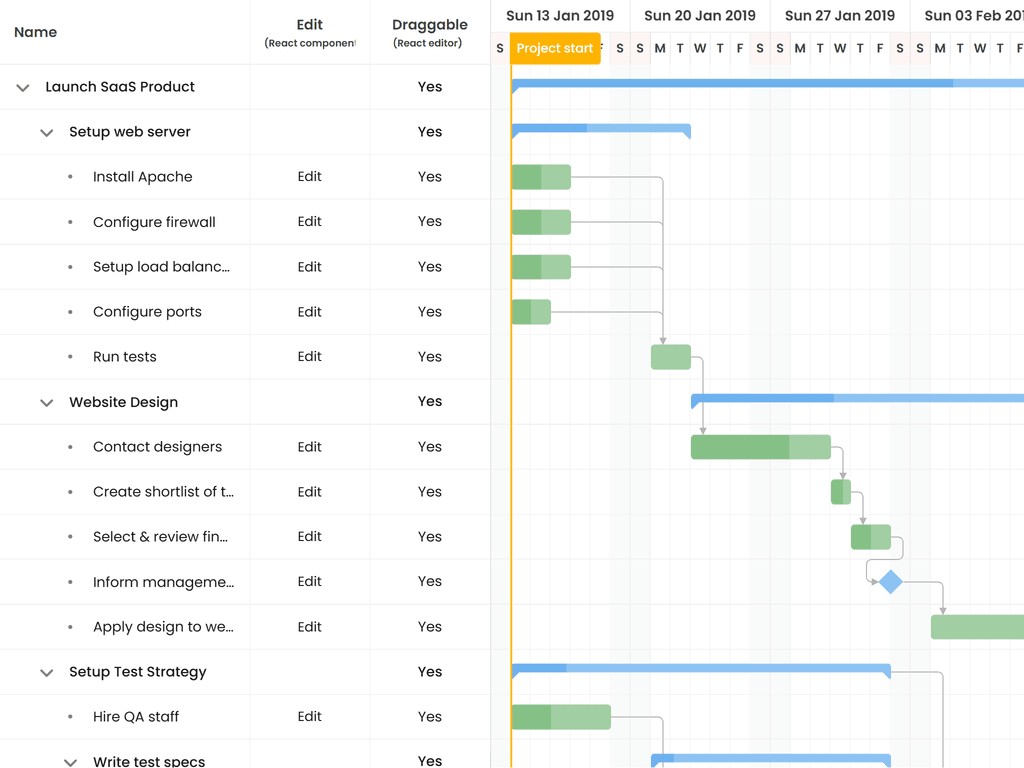Click the Project start timeline marker
The height and width of the screenshot is (768, 1024).
555,48
